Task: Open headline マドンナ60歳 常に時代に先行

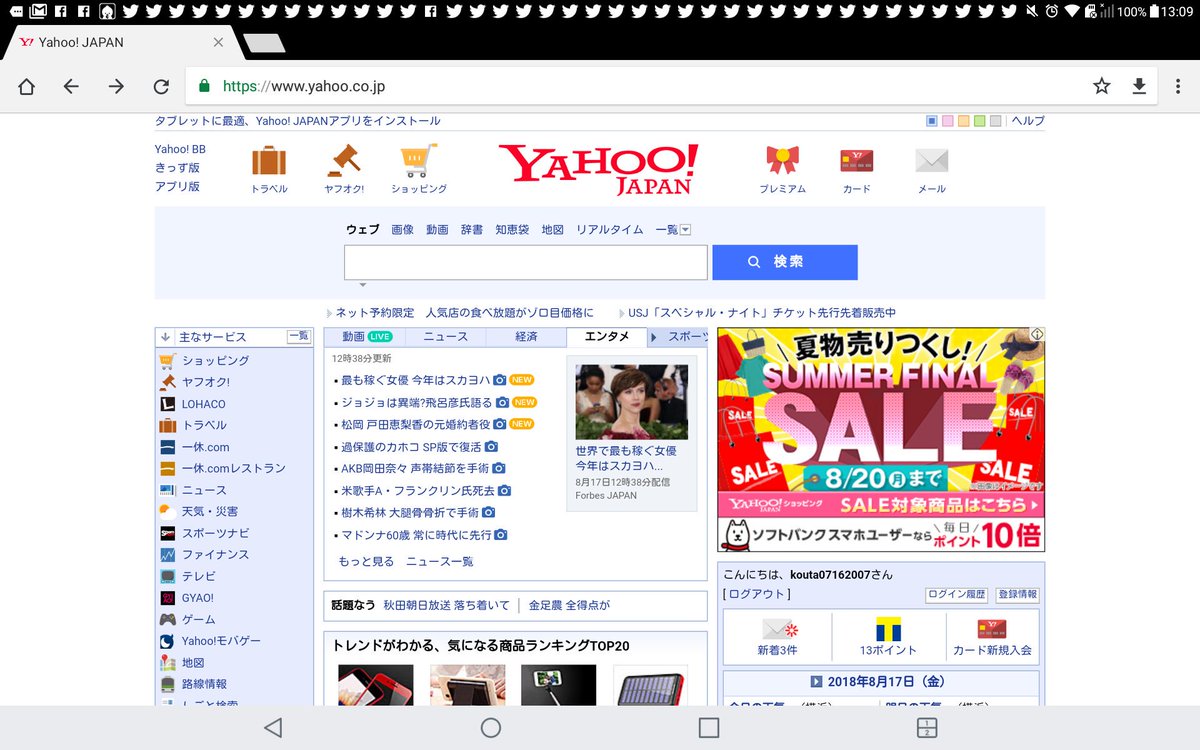Action: (416, 535)
